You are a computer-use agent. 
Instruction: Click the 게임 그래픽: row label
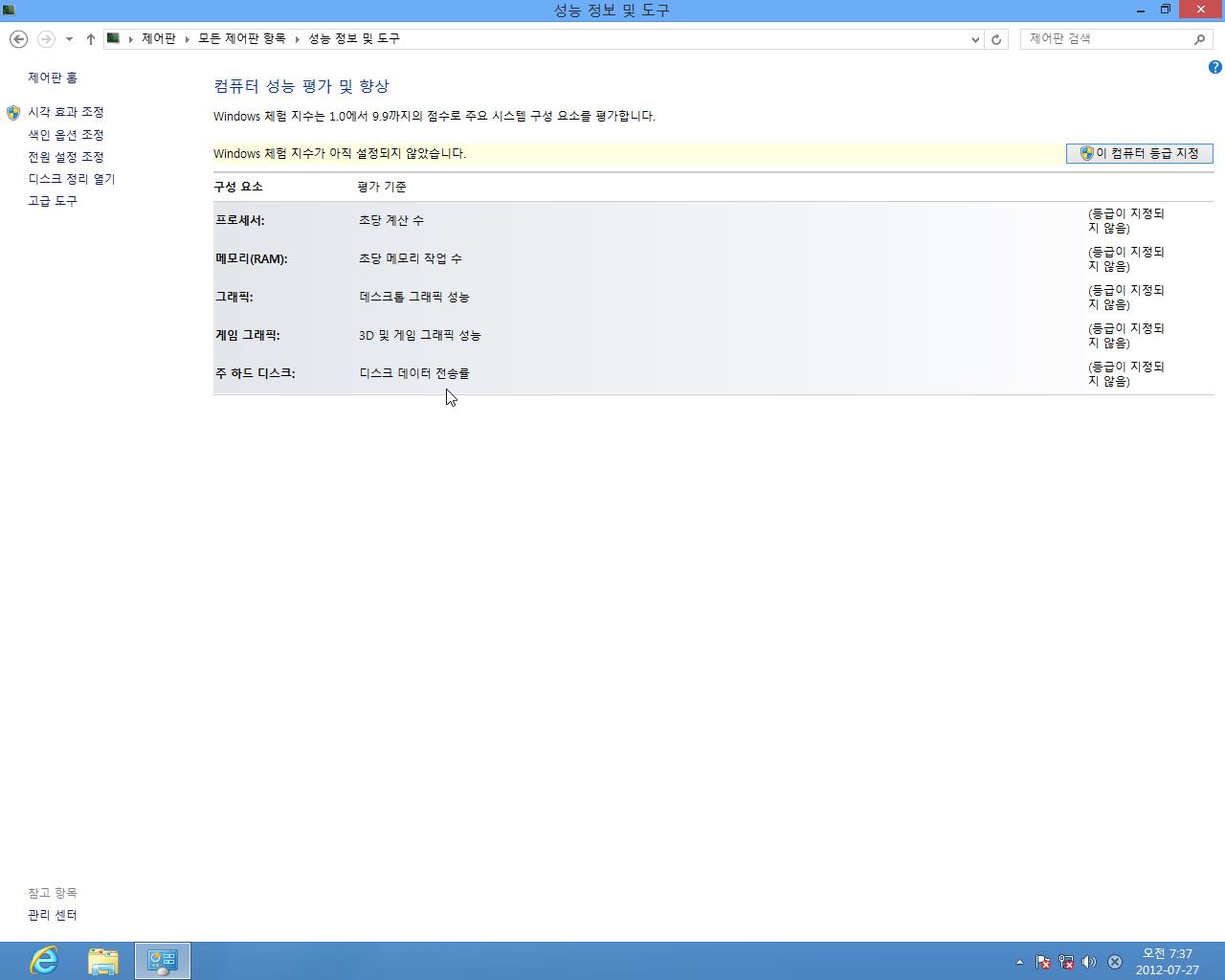[248, 335]
